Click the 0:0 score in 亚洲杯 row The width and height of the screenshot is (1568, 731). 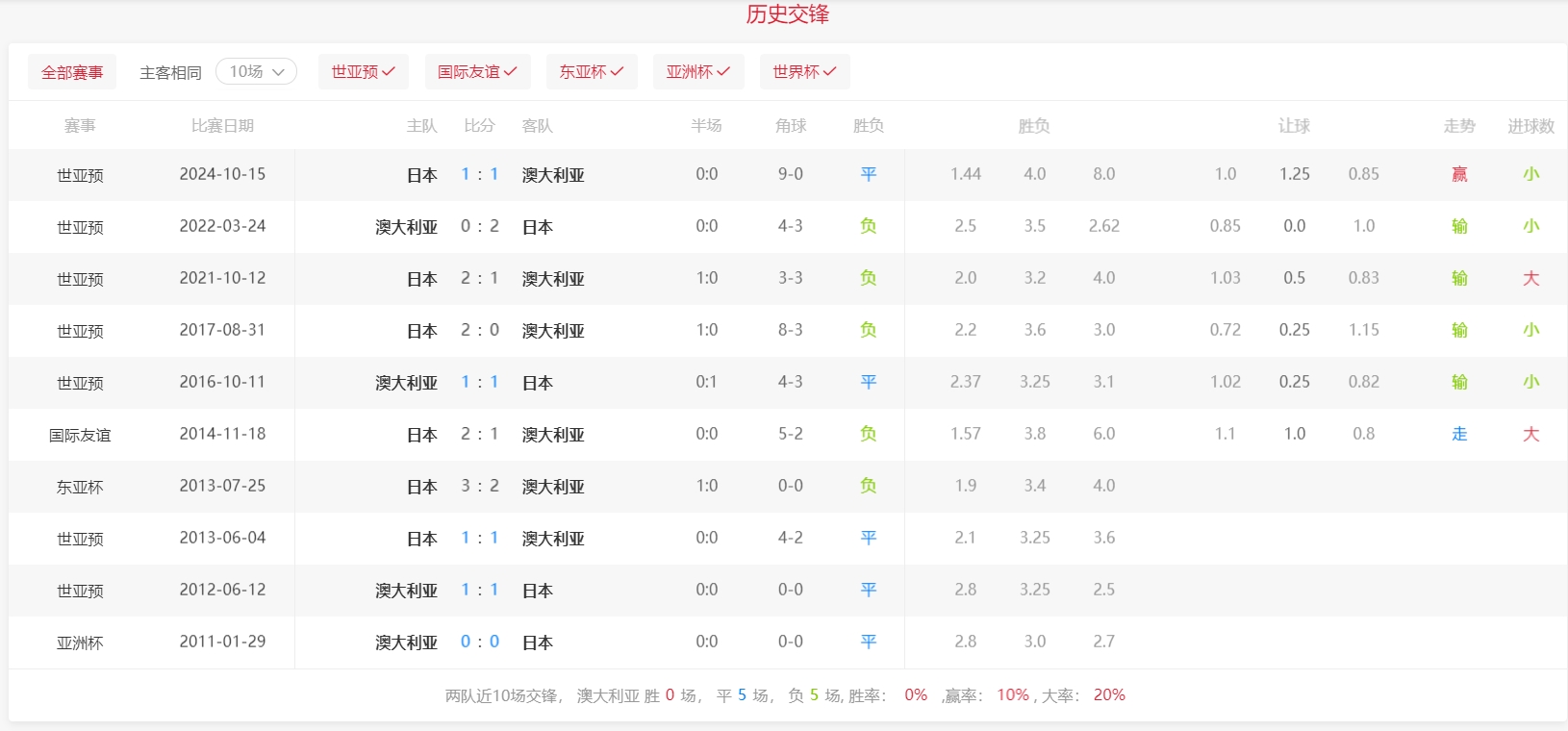pos(479,642)
